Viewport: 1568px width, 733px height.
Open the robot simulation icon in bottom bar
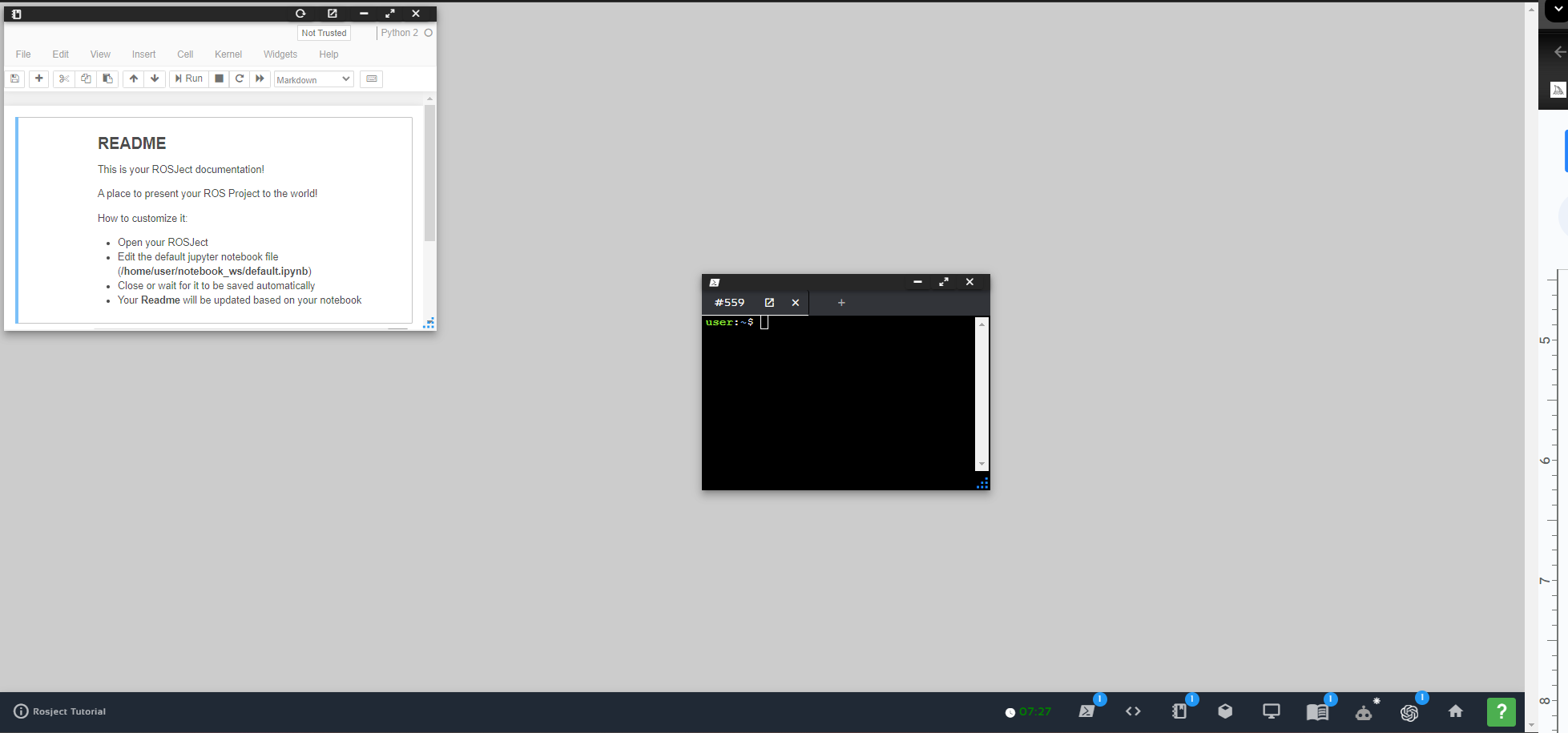tap(1364, 711)
